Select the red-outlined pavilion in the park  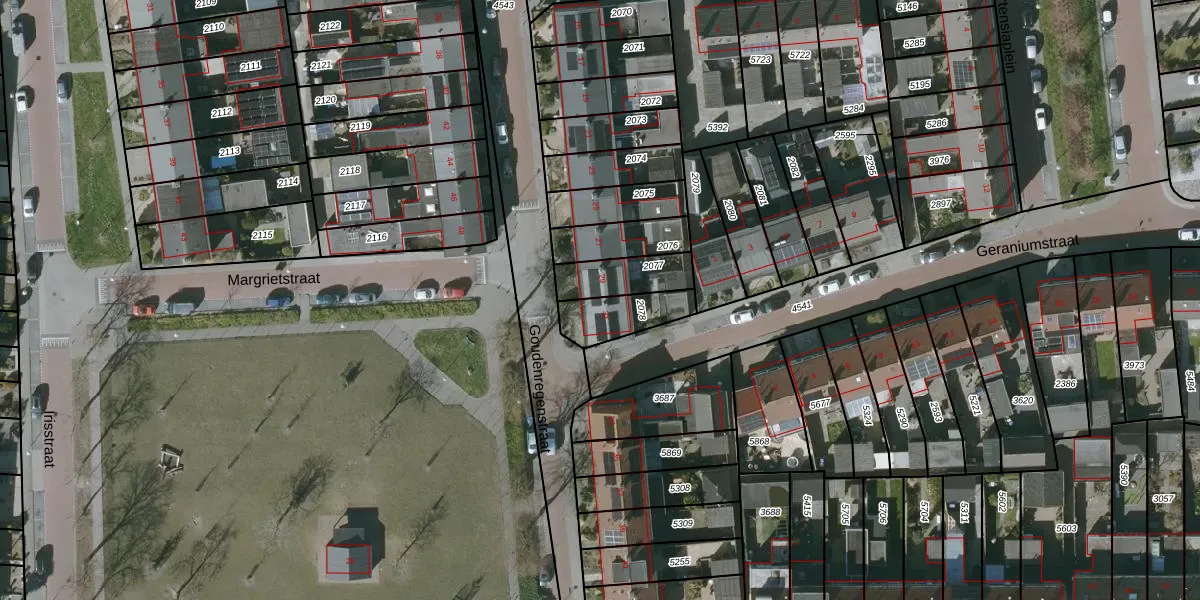[x=348, y=562]
